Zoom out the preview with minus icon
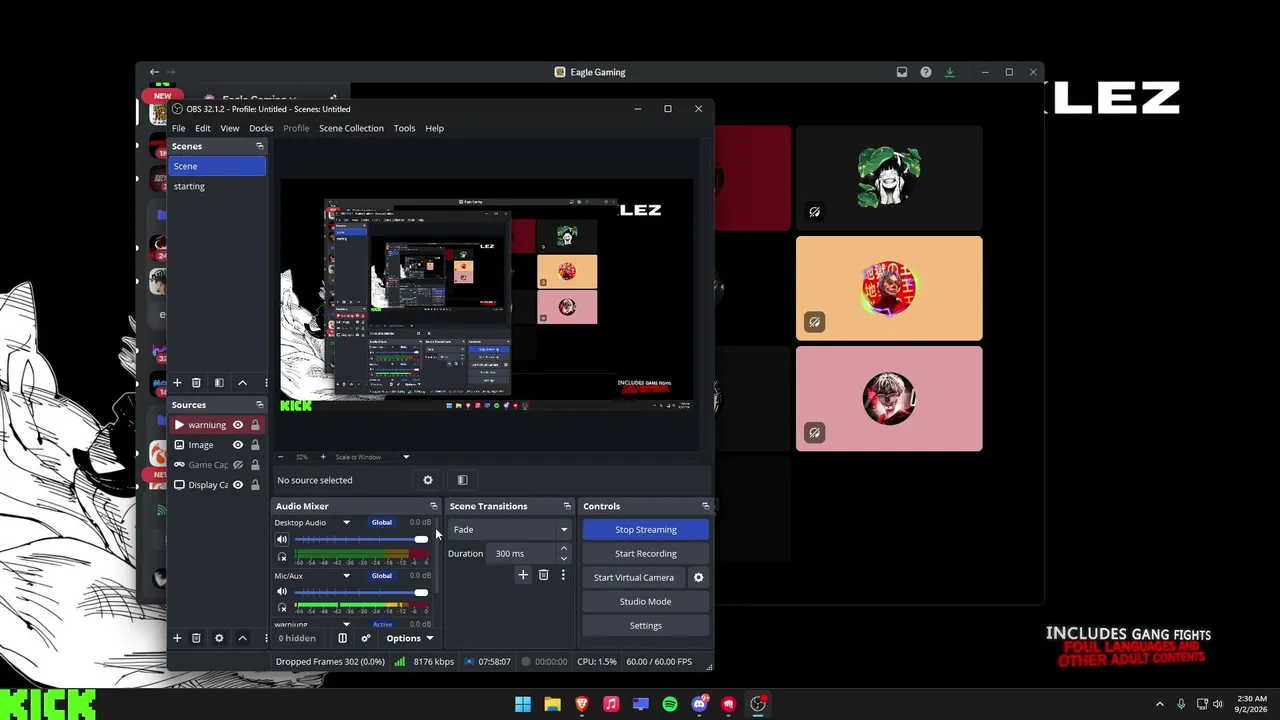 pyautogui.click(x=281, y=457)
